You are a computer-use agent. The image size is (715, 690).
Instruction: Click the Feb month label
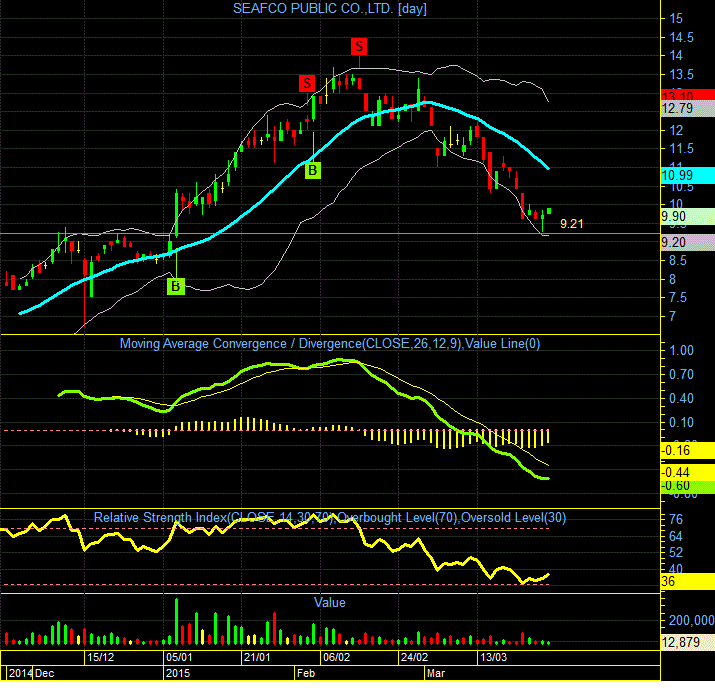[306, 673]
